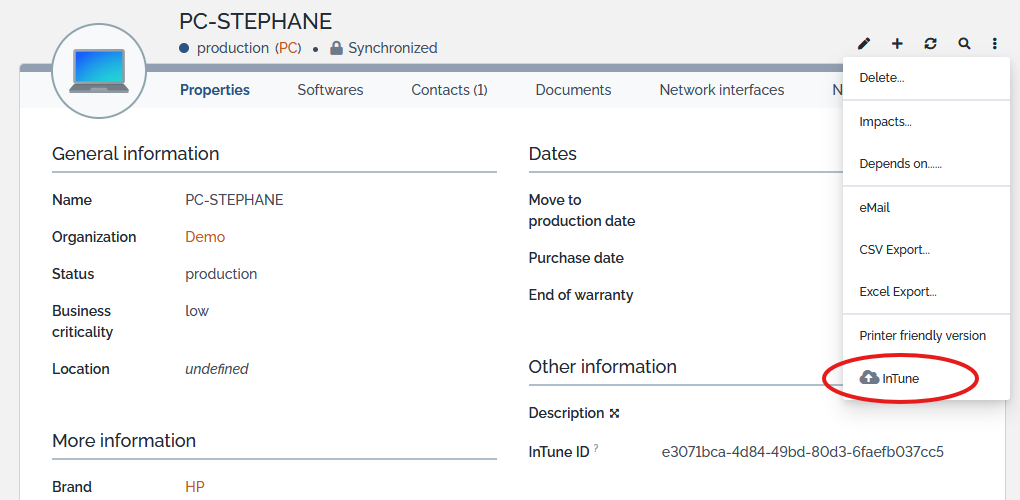Choose eMail in the actions menu
This screenshot has width=1020, height=500.
coord(874,208)
